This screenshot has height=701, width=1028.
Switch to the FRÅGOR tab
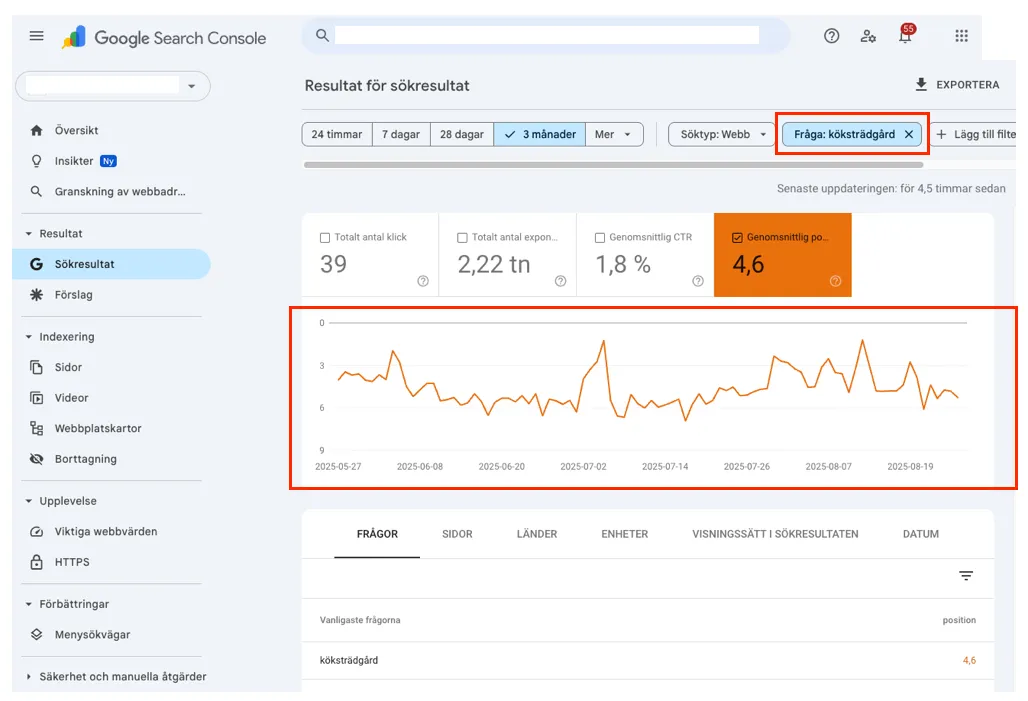377,534
